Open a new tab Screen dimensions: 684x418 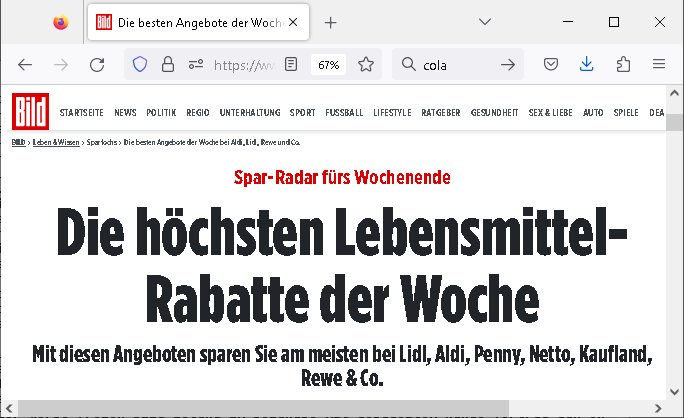[331, 23]
